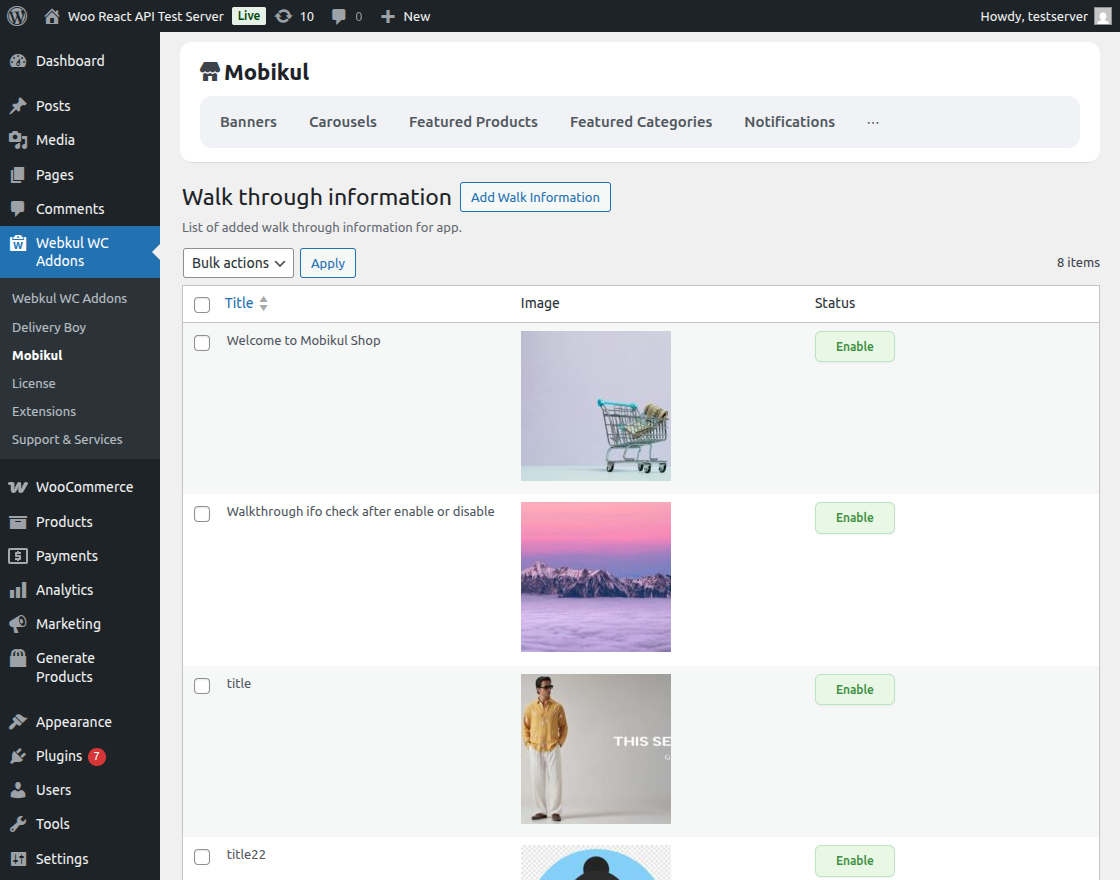The width and height of the screenshot is (1120, 880).
Task: Click the WordPress logo in the admin bar
Action: [16, 16]
